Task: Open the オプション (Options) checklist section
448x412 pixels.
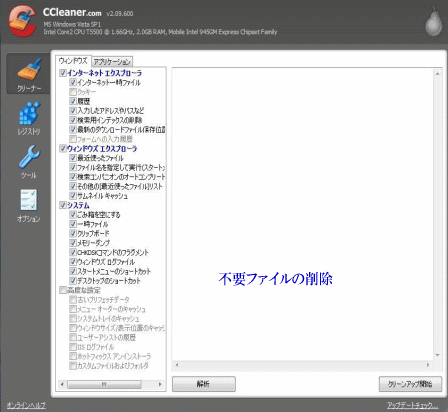Action: pyautogui.click(x=29, y=206)
